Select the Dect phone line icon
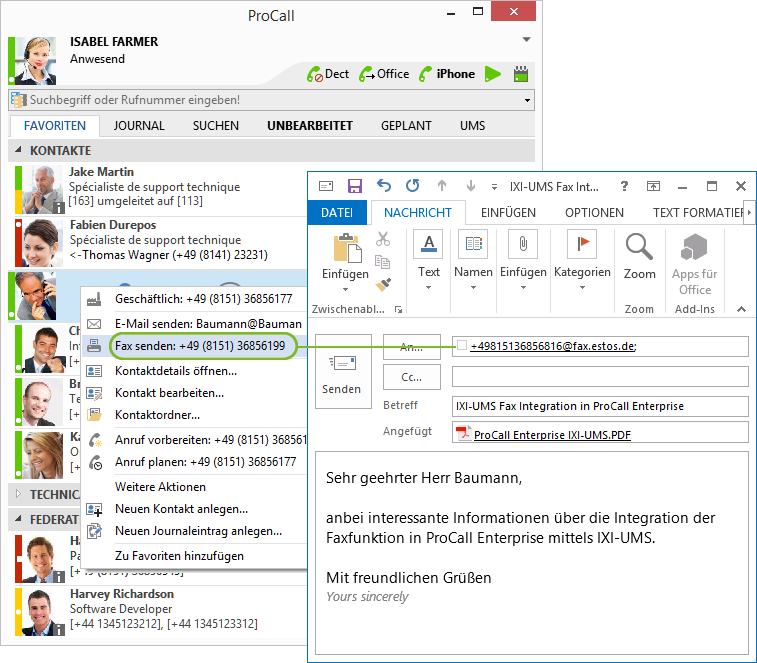757x663 pixels. pos(314,74)
